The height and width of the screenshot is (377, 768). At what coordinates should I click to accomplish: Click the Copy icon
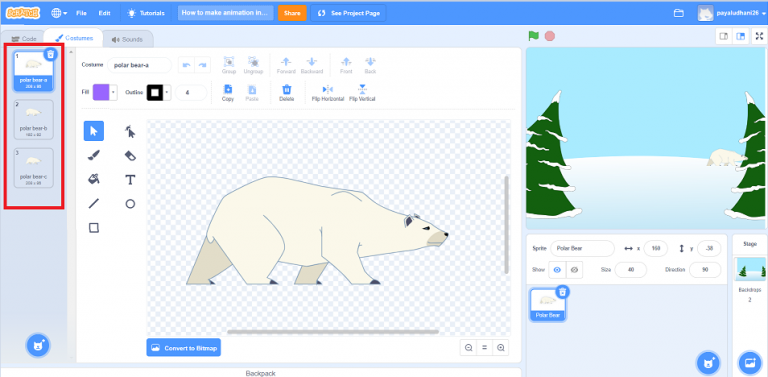(x=228, y=89)
